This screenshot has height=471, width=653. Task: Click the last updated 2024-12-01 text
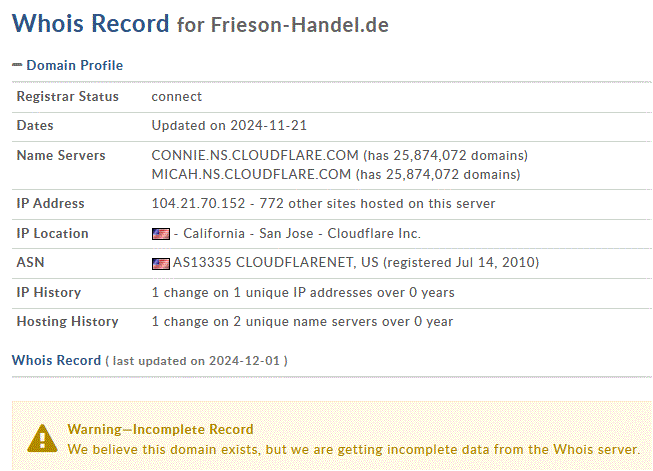[x=196, y=361]
